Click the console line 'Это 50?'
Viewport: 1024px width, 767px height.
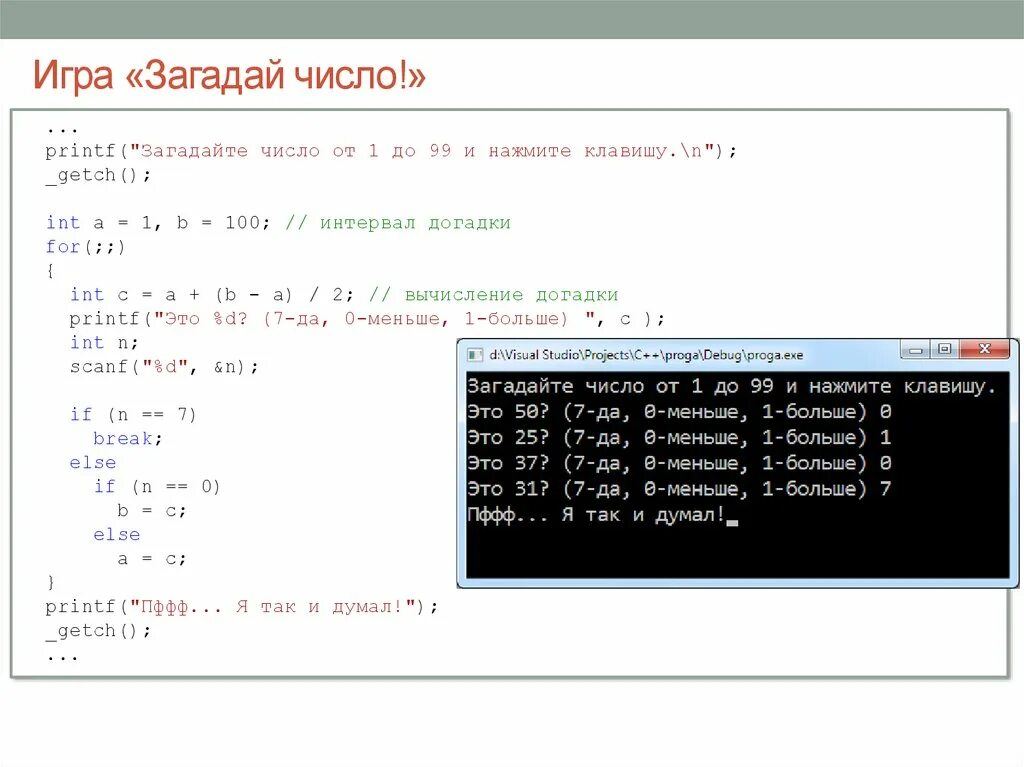(x=679, y=412)
